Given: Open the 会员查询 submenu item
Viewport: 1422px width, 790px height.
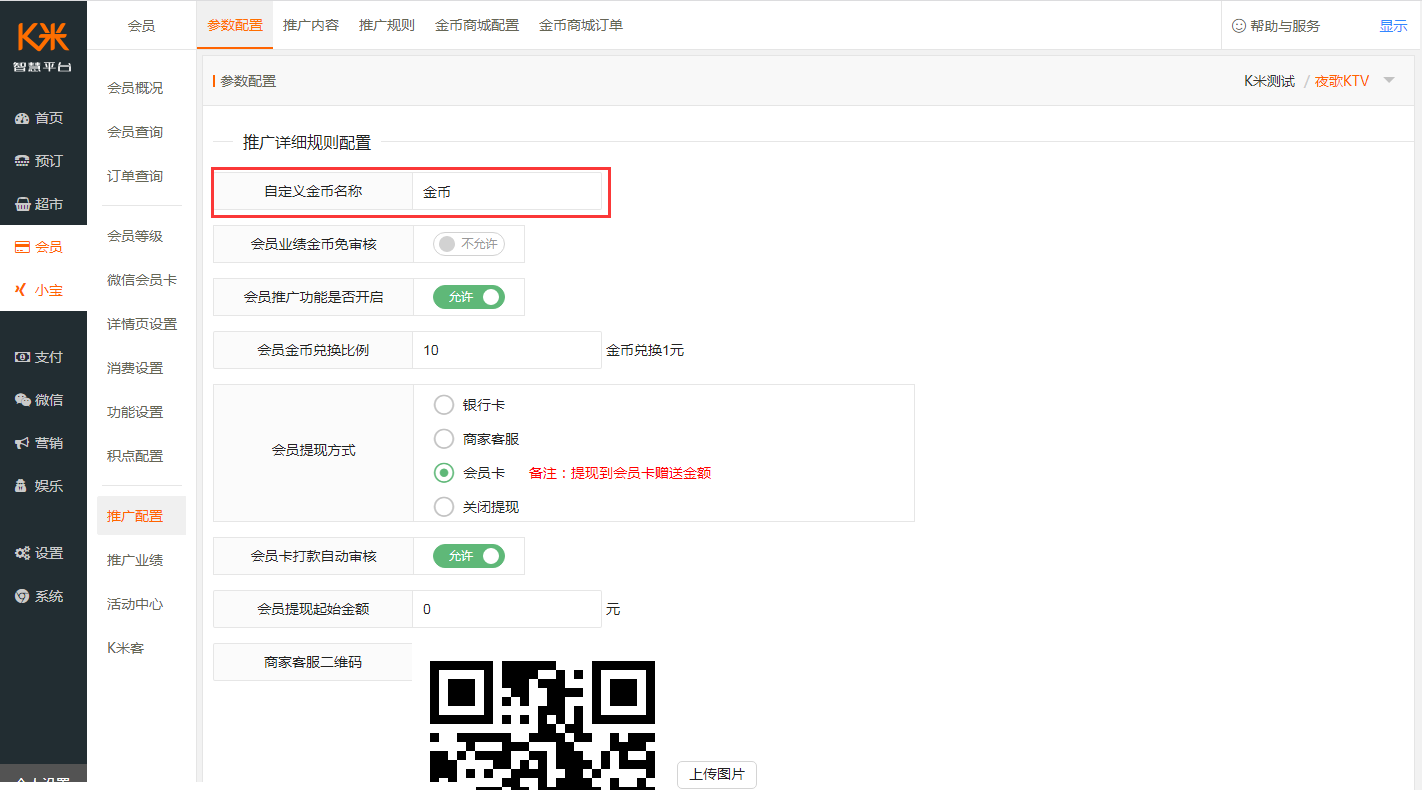Looking at the screenshot, I should tap(135, 132).
